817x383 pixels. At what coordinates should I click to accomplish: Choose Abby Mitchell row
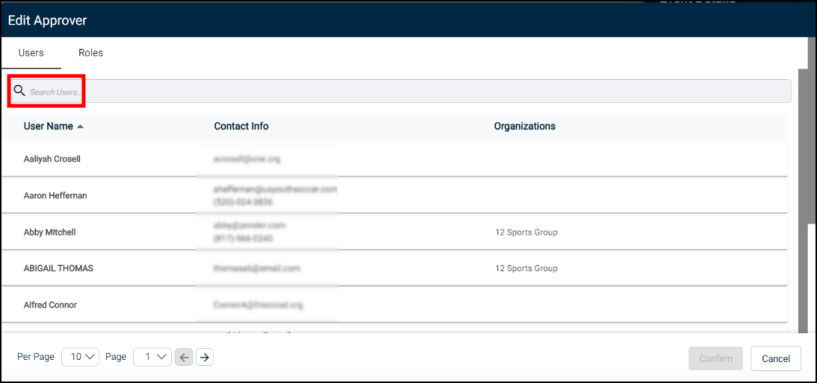click(394, 232)
